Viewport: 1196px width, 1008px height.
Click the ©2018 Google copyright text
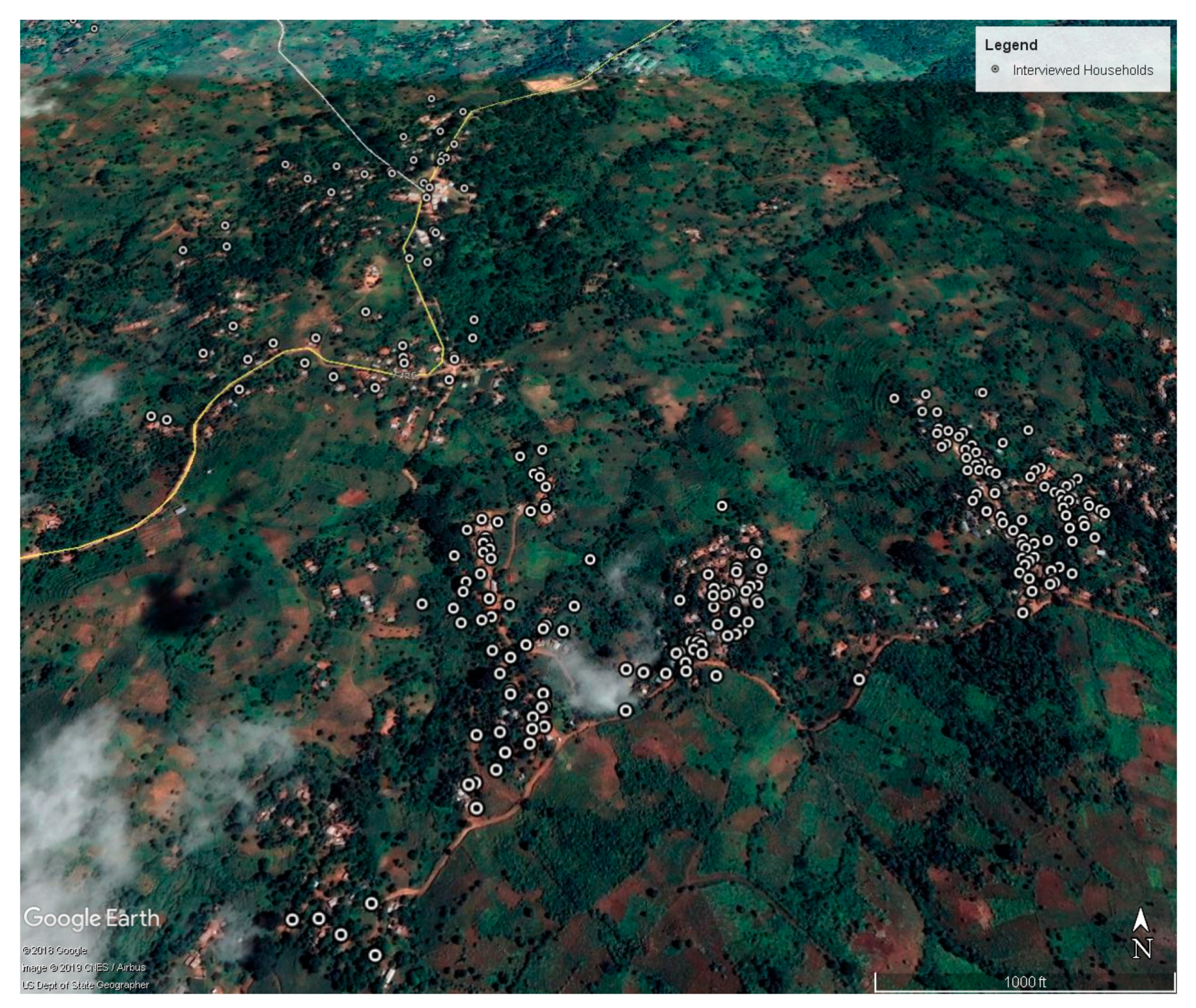coord(54,950)
